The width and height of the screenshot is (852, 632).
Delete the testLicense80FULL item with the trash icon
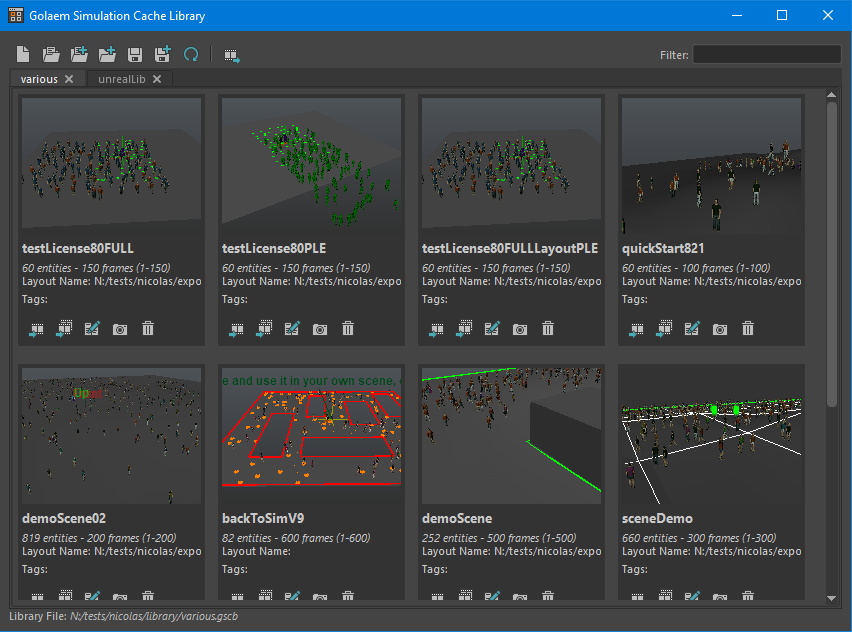(x=148, y=328)
